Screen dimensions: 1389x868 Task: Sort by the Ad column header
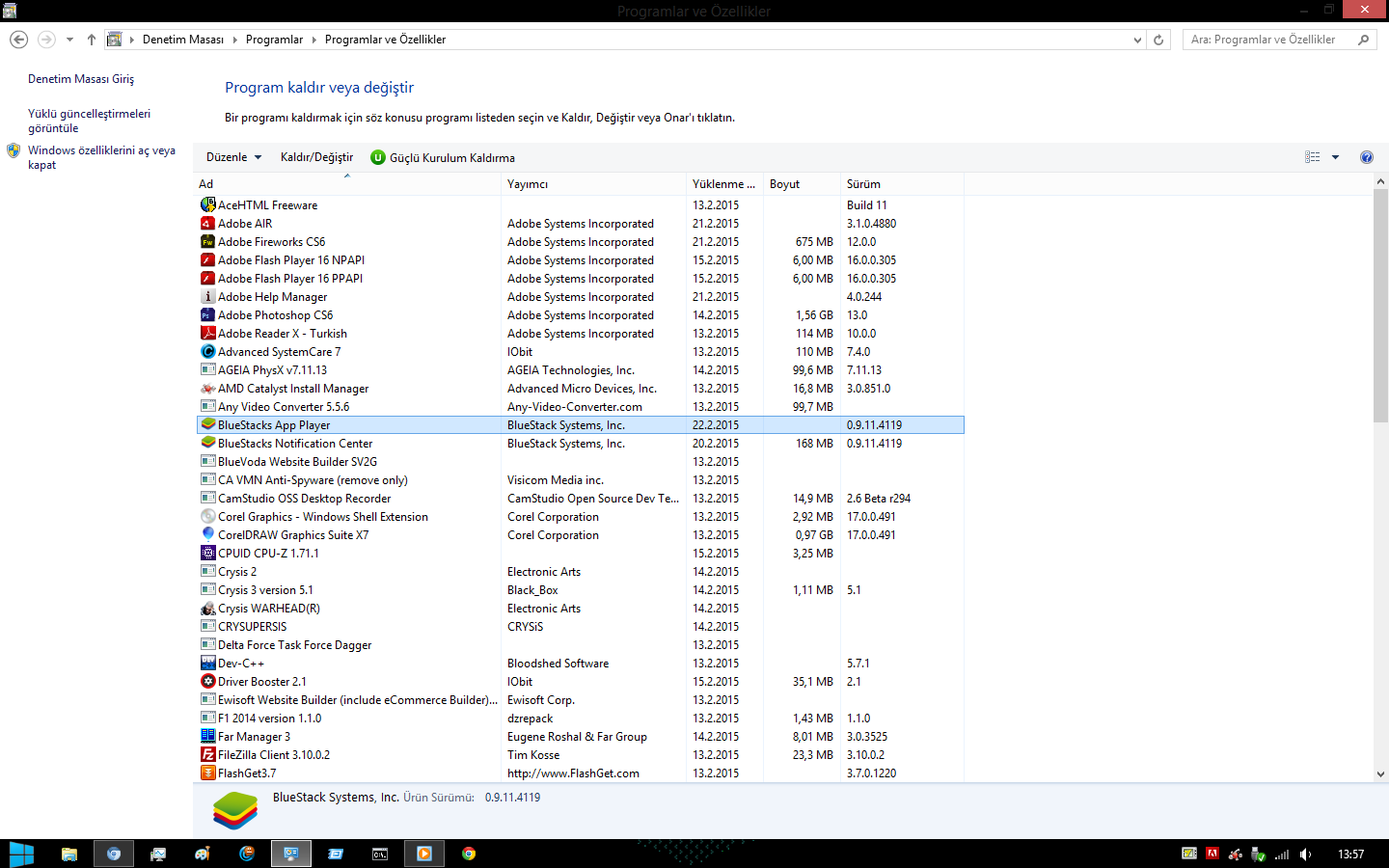pos(347,184)
